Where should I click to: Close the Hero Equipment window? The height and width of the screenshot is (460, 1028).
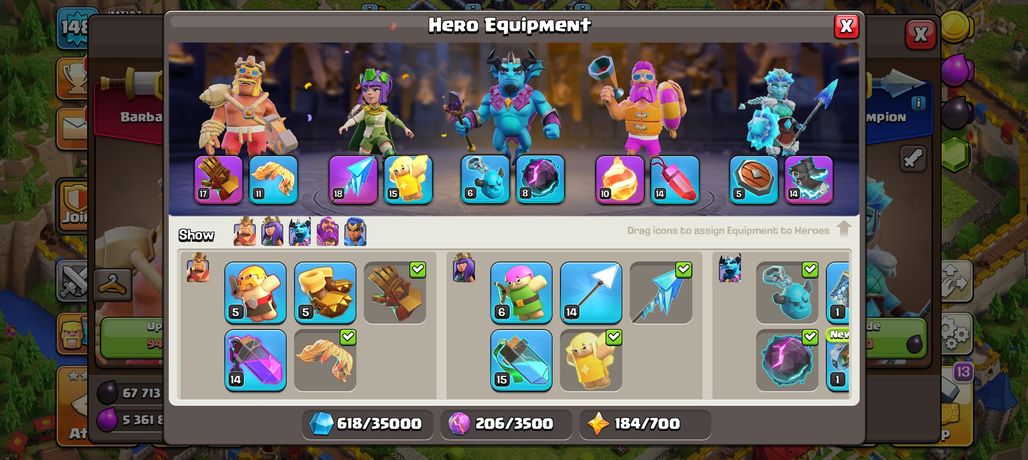pos(846,26)
